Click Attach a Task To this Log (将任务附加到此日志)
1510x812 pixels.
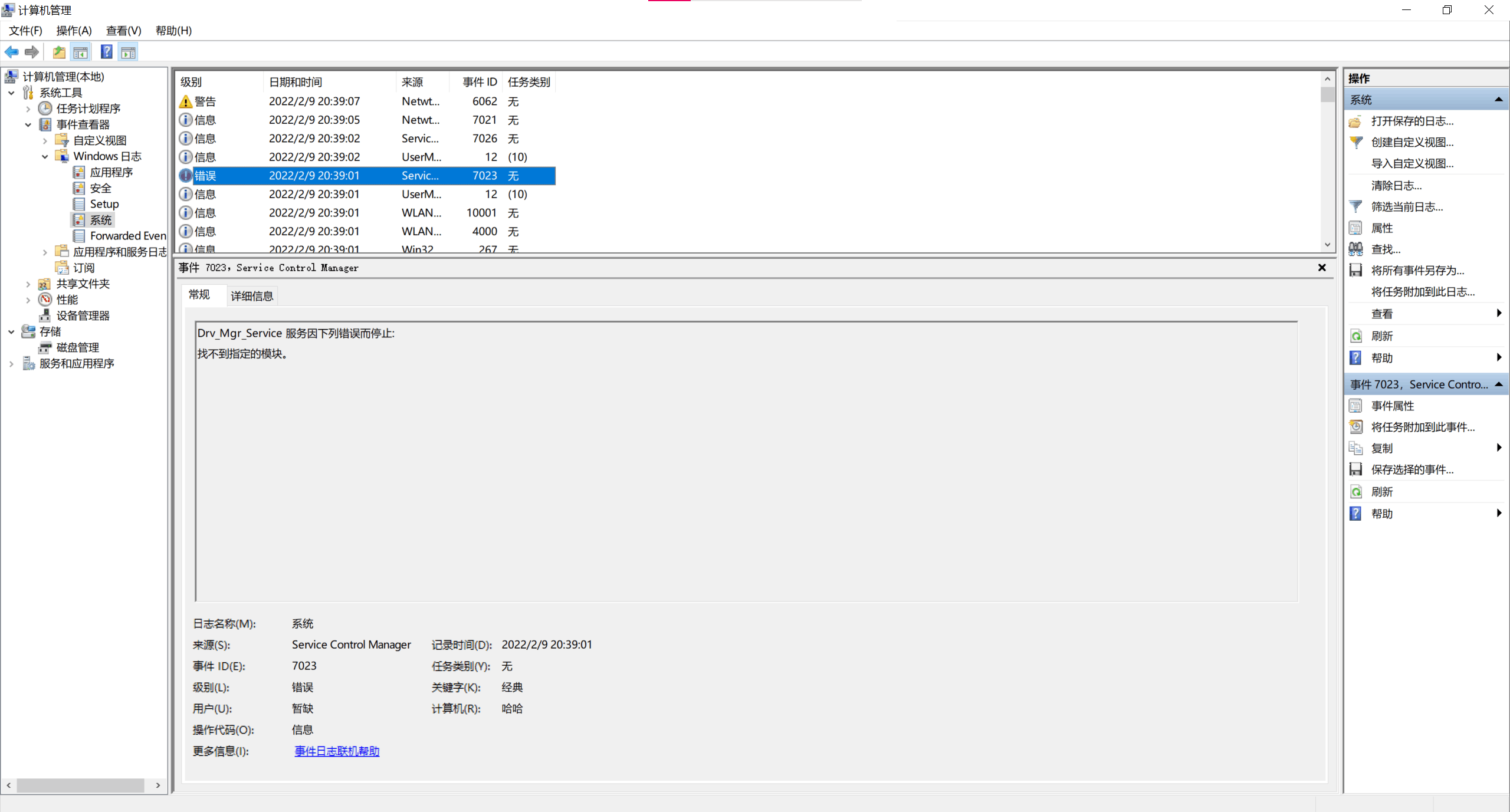tap(1423, 292)
